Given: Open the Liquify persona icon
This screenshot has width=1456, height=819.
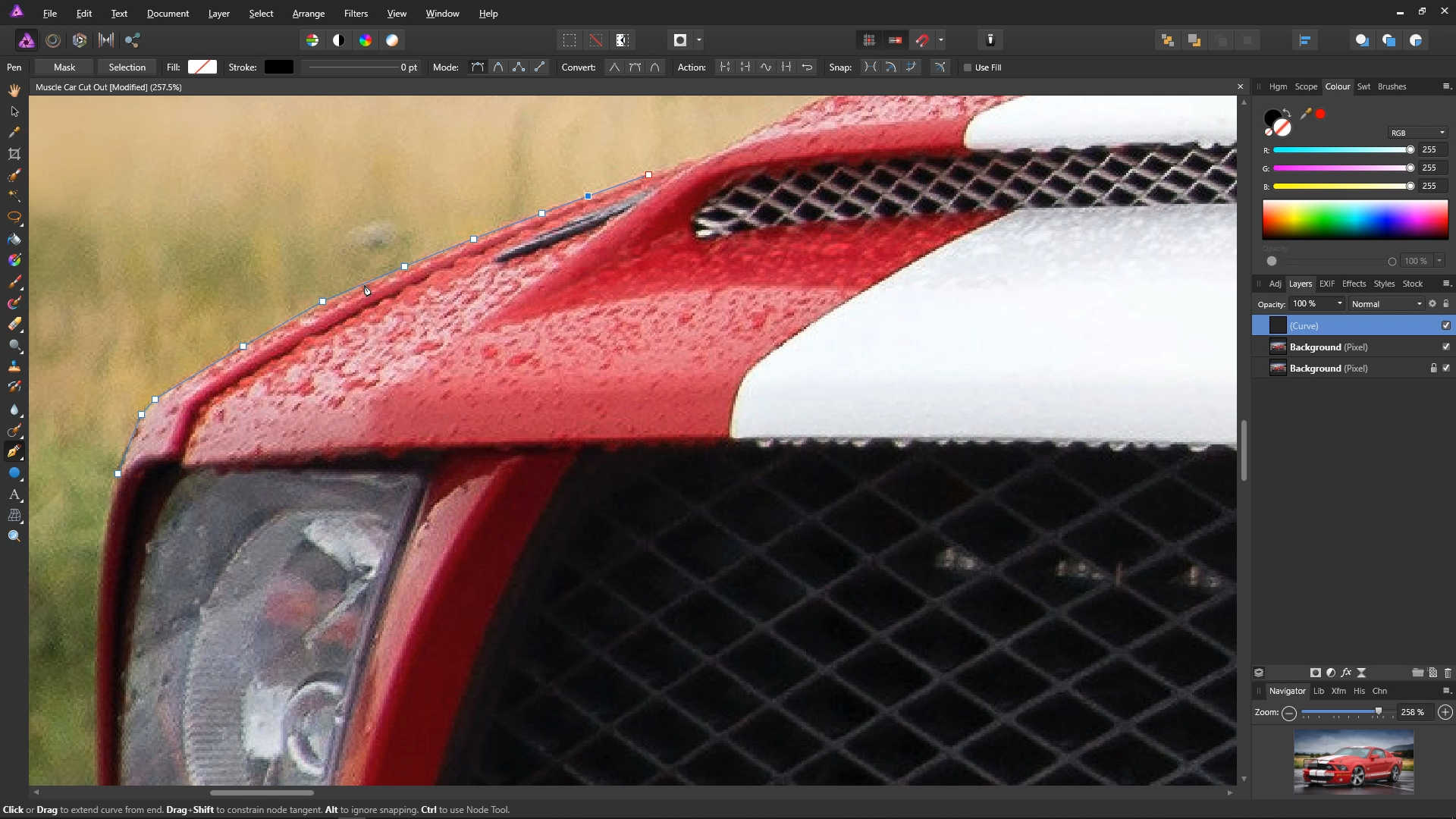Looking at the screenshot, I should 53,40.
